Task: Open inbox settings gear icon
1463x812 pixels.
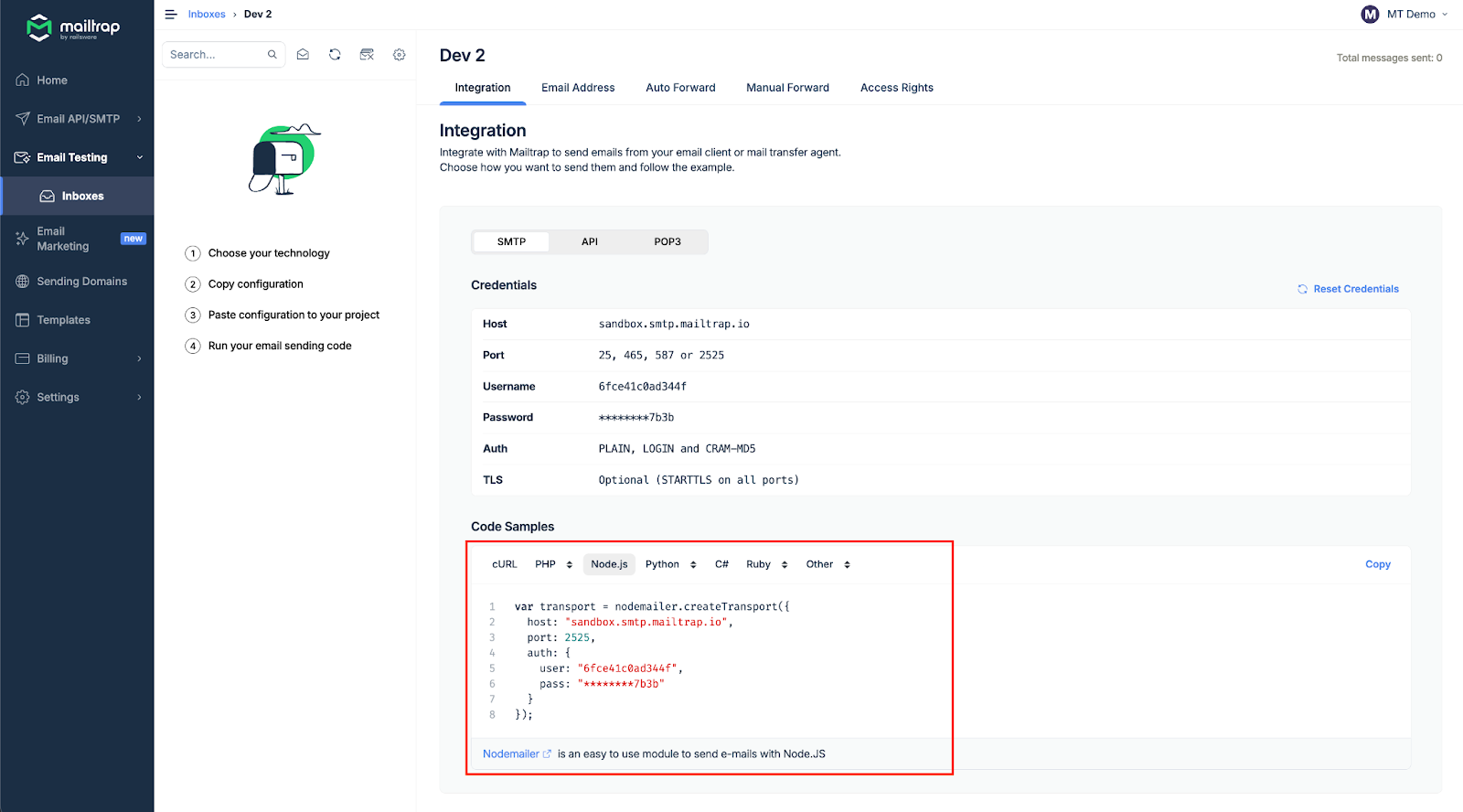Action: pyautogui.click(x=400, y=55)
